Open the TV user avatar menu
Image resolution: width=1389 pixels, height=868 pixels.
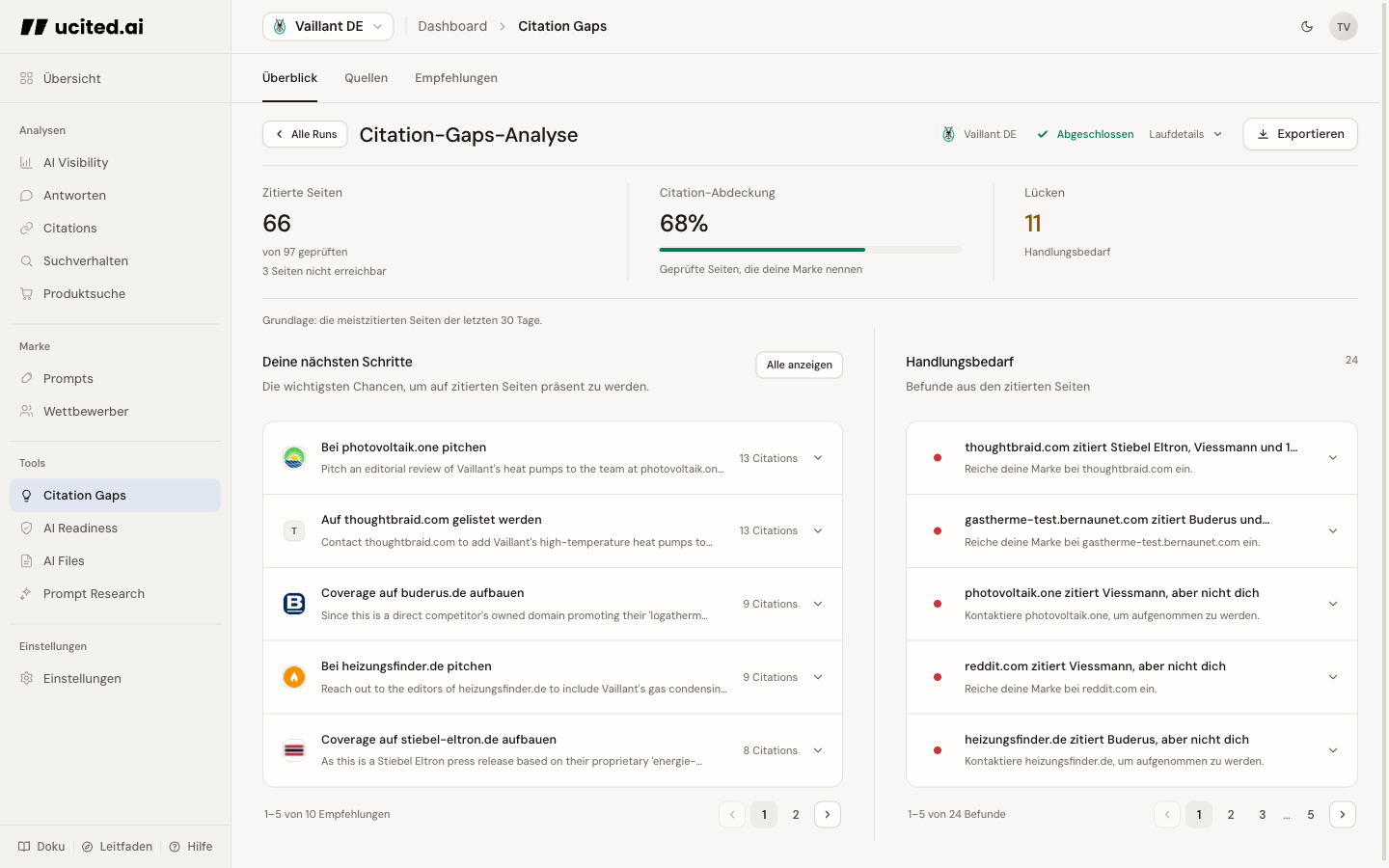pyautogui.click(x=1344, y=26)
